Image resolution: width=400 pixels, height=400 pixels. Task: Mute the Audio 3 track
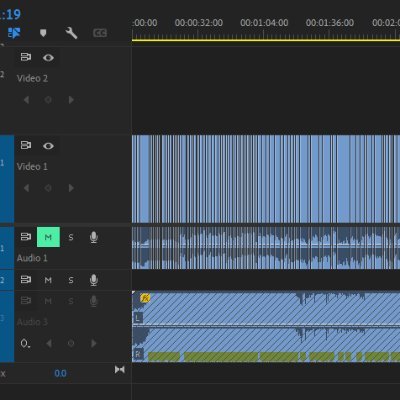pos(48,301)
